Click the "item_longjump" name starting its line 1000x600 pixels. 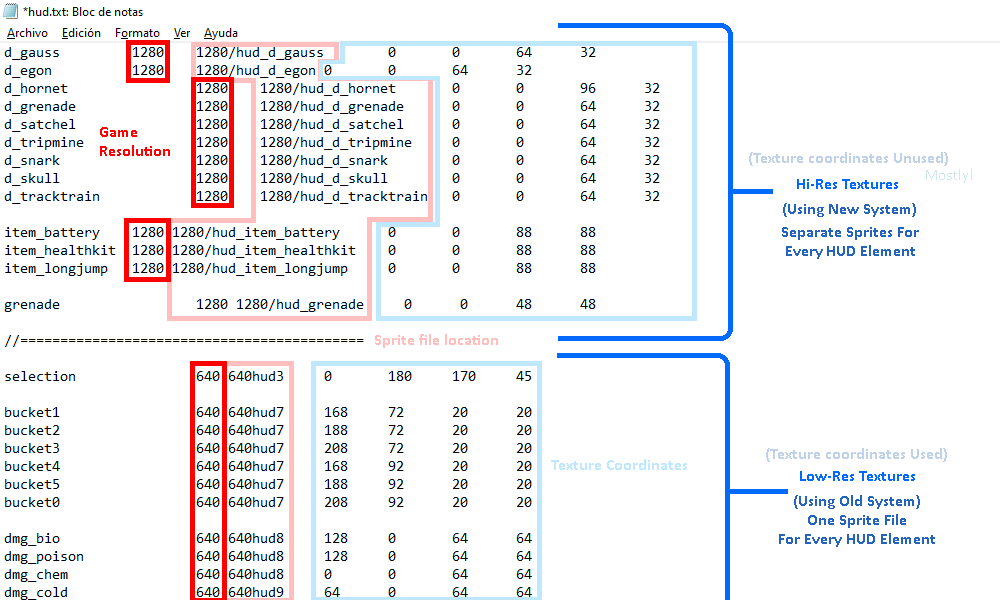tap(56, 268)
